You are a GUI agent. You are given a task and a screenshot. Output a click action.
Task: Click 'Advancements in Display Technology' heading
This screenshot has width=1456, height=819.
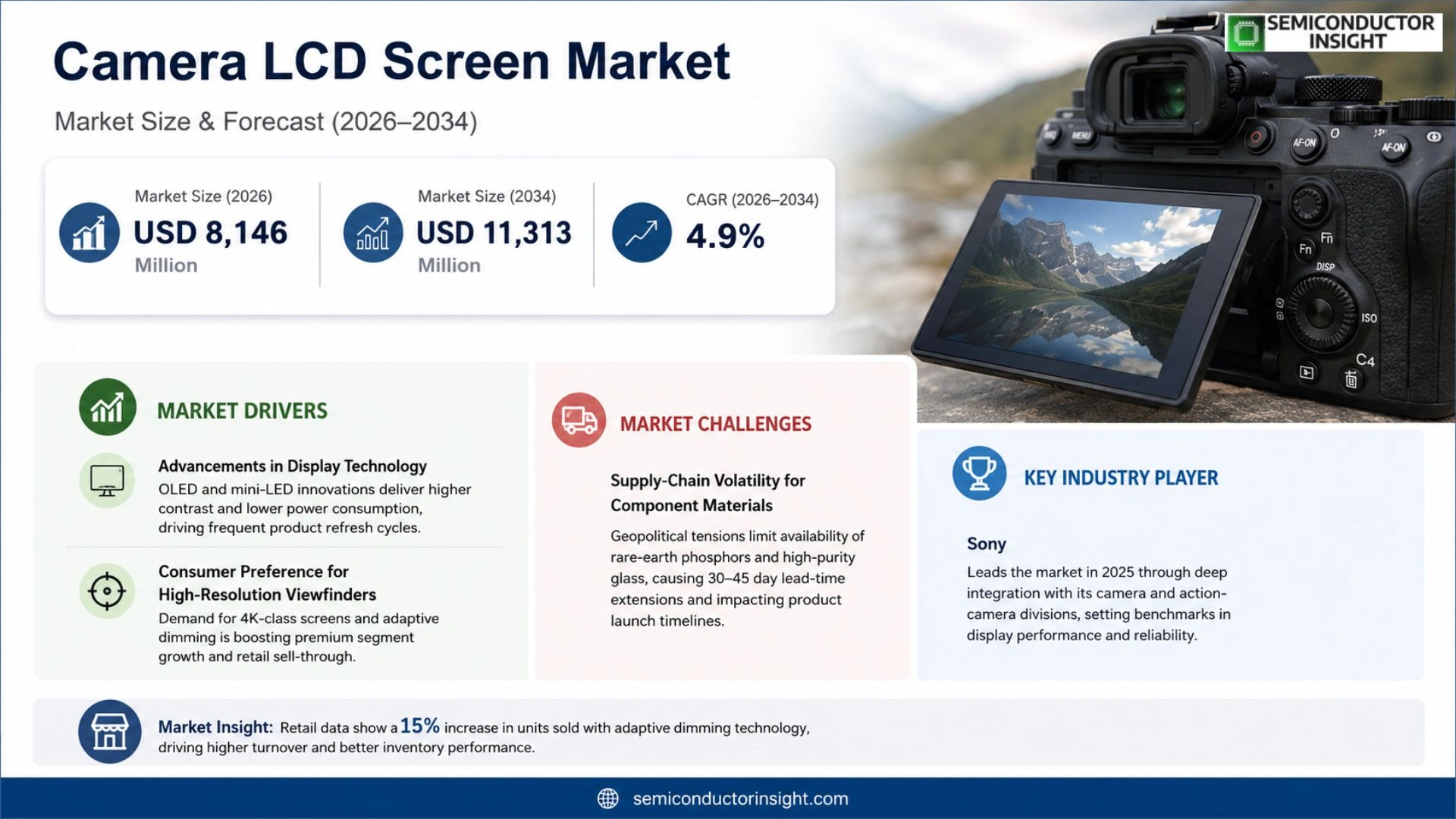click(292, 466)
